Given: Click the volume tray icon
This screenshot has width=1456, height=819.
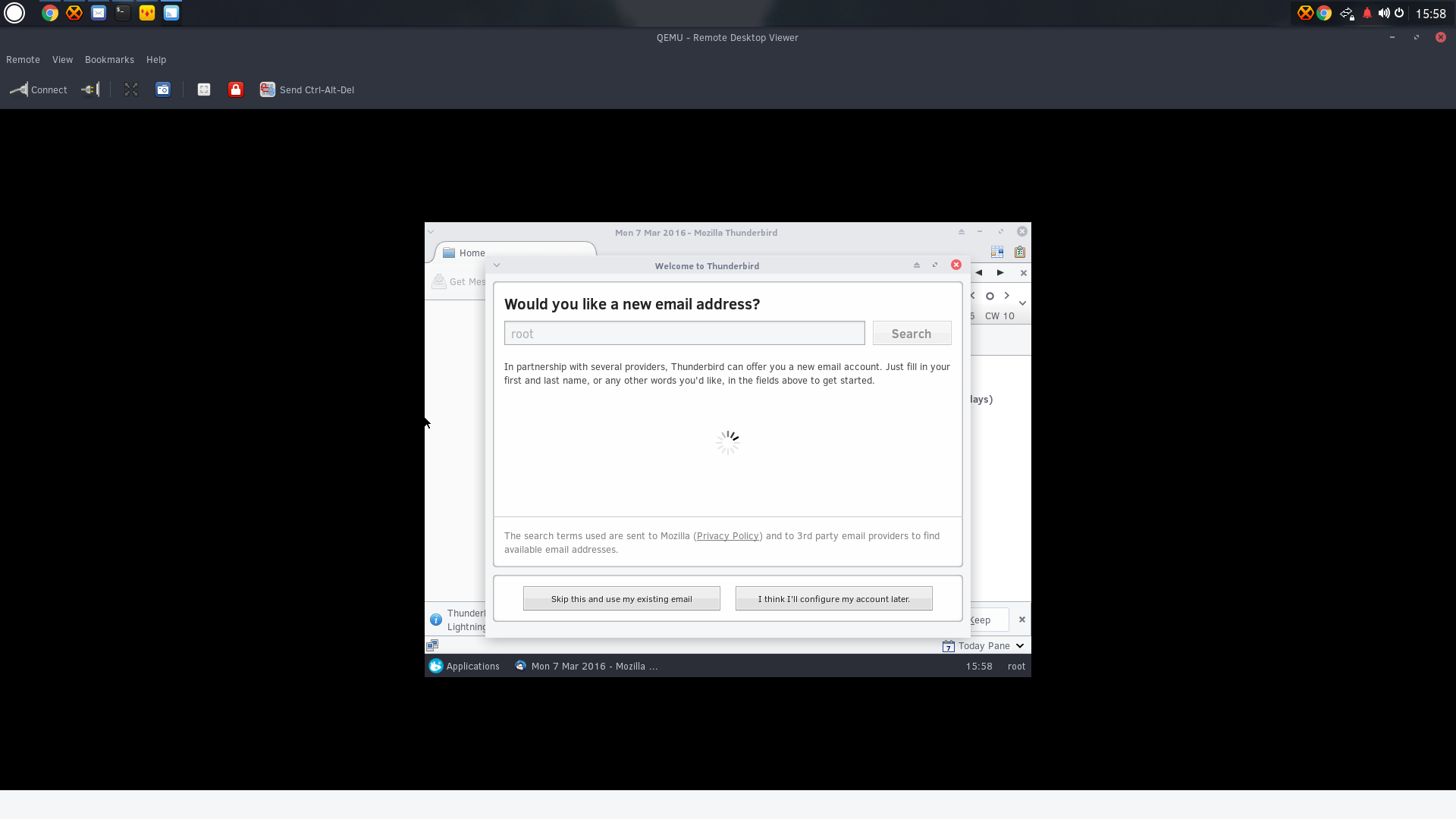Looking at the screenshot, I should coord(1384,13).
